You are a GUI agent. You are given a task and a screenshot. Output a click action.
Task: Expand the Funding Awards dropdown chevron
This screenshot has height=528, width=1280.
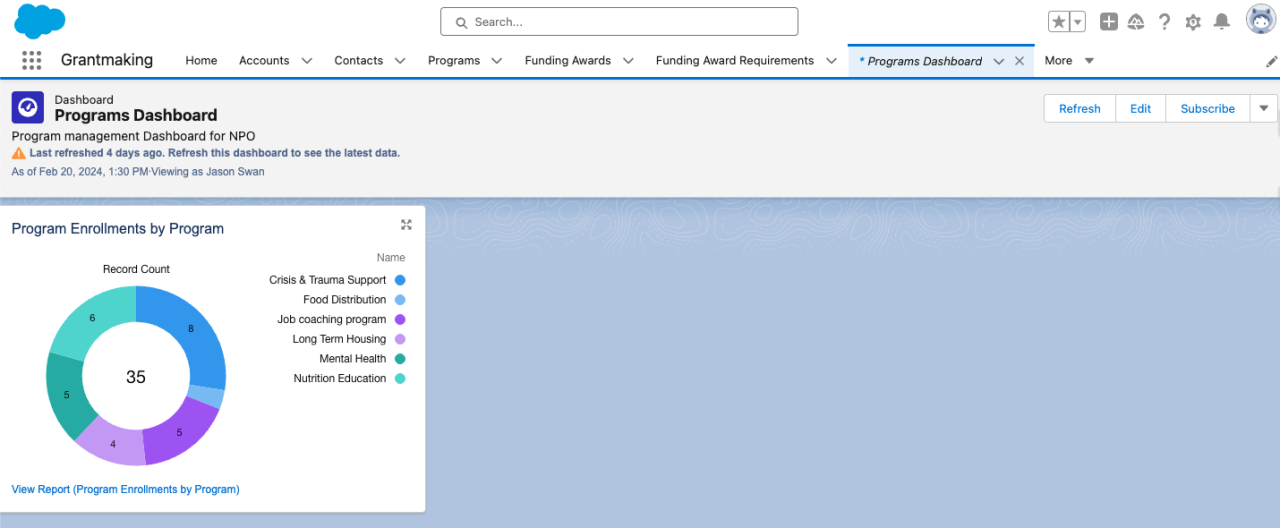click(628, 61)
